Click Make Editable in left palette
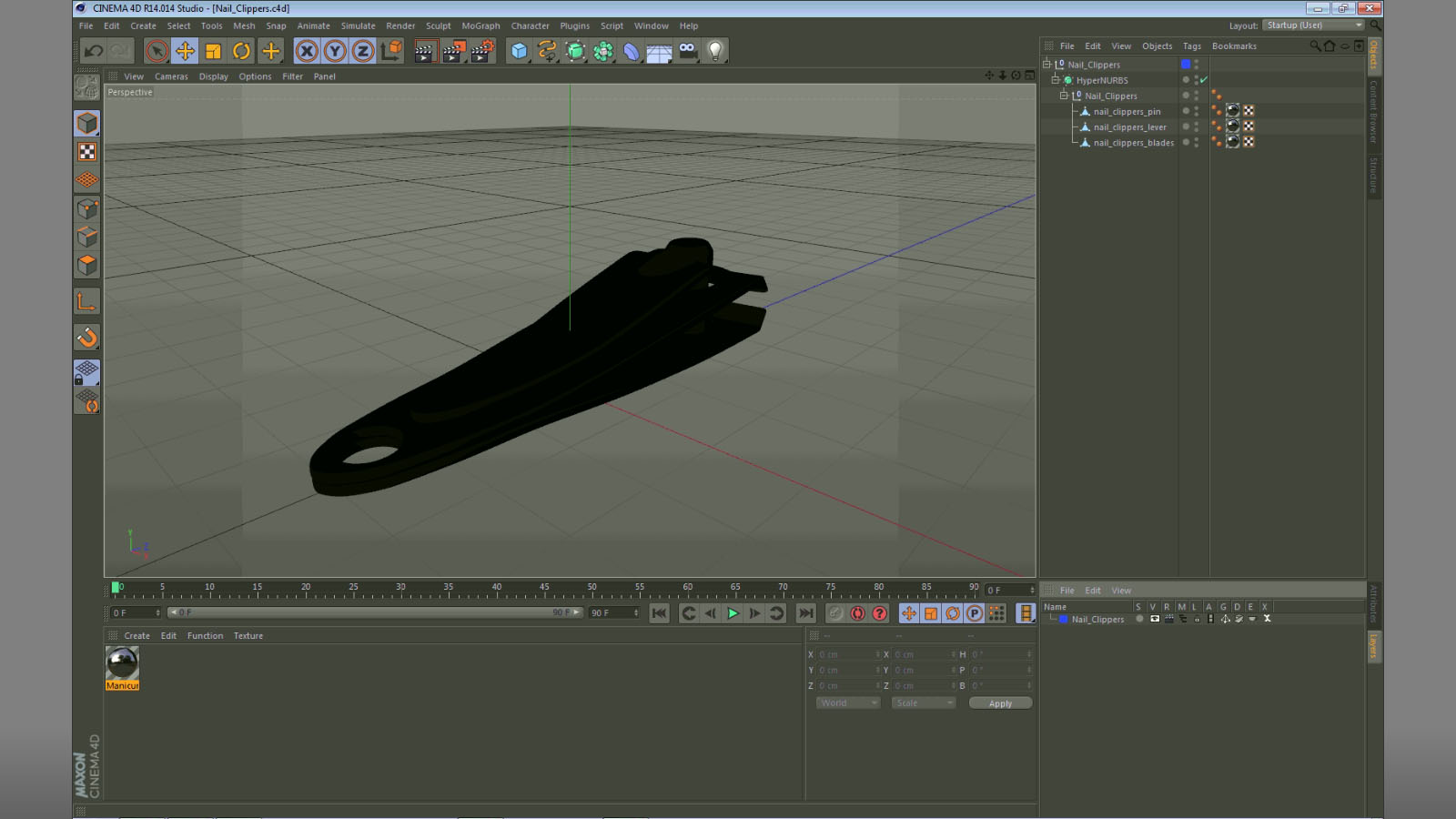 (x=87, y=87)
